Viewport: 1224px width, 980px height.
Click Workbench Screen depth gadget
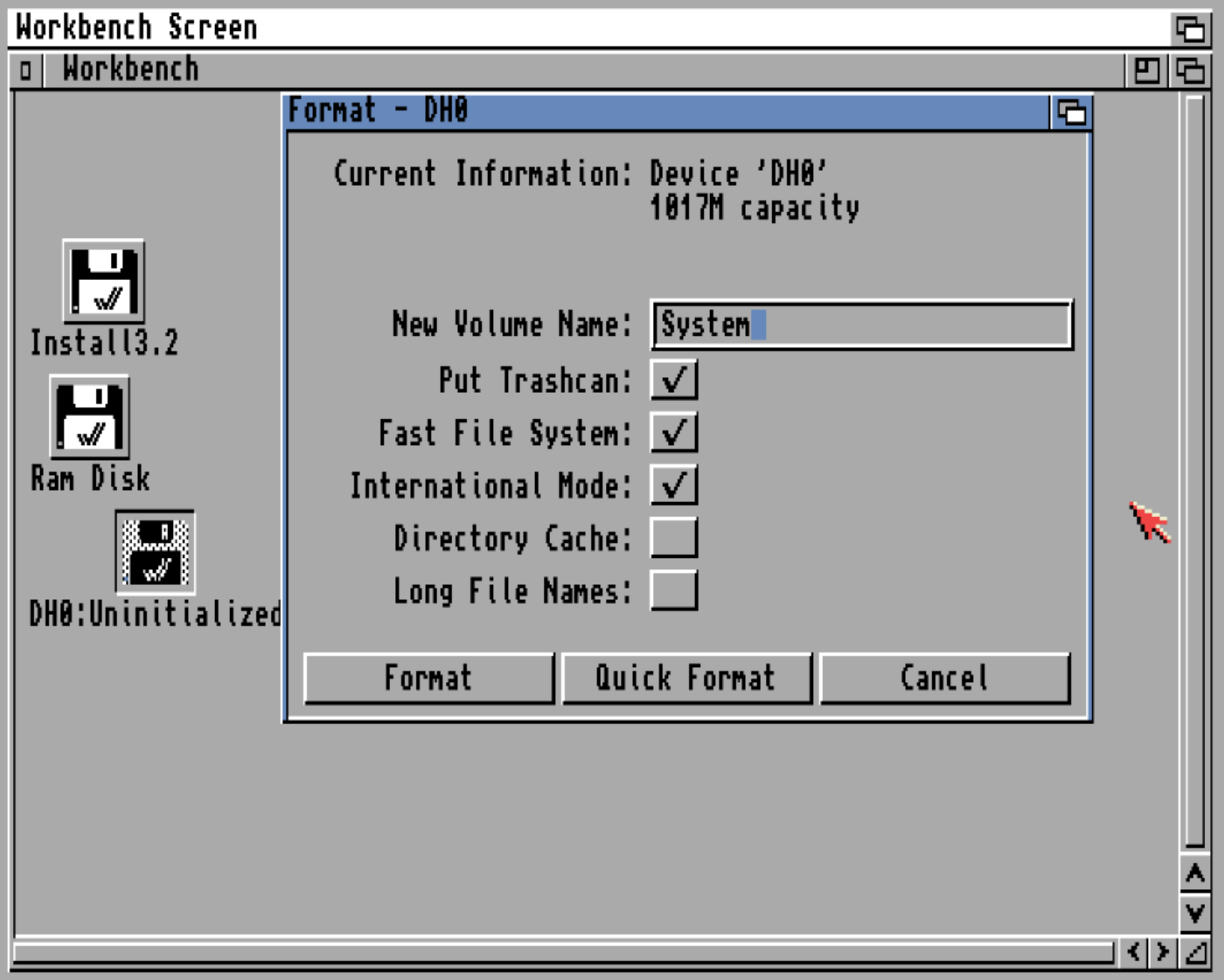(x=1190, y=28)
